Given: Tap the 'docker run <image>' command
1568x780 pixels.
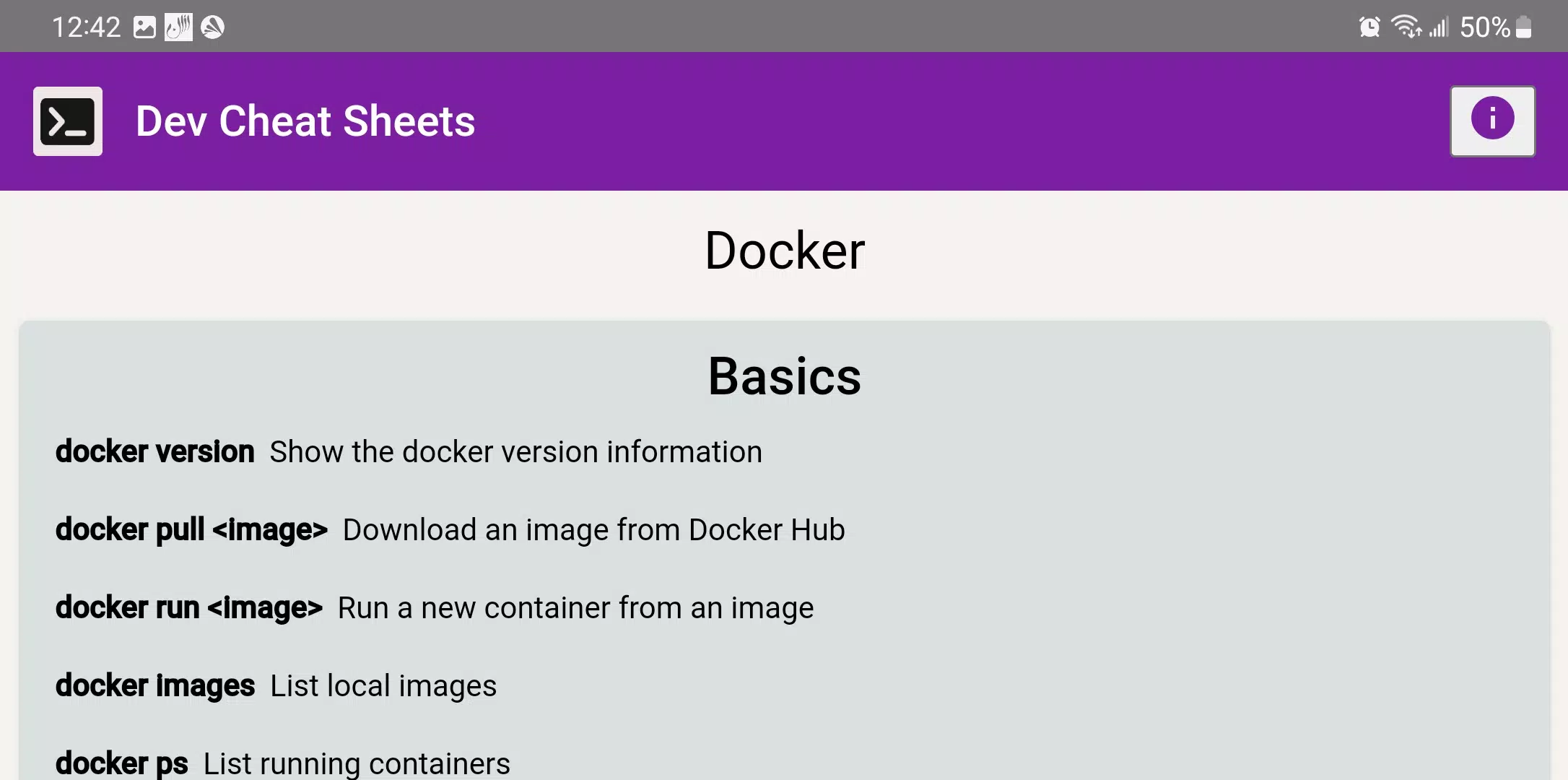Looking at the screenshot, I should coord(189,607).
